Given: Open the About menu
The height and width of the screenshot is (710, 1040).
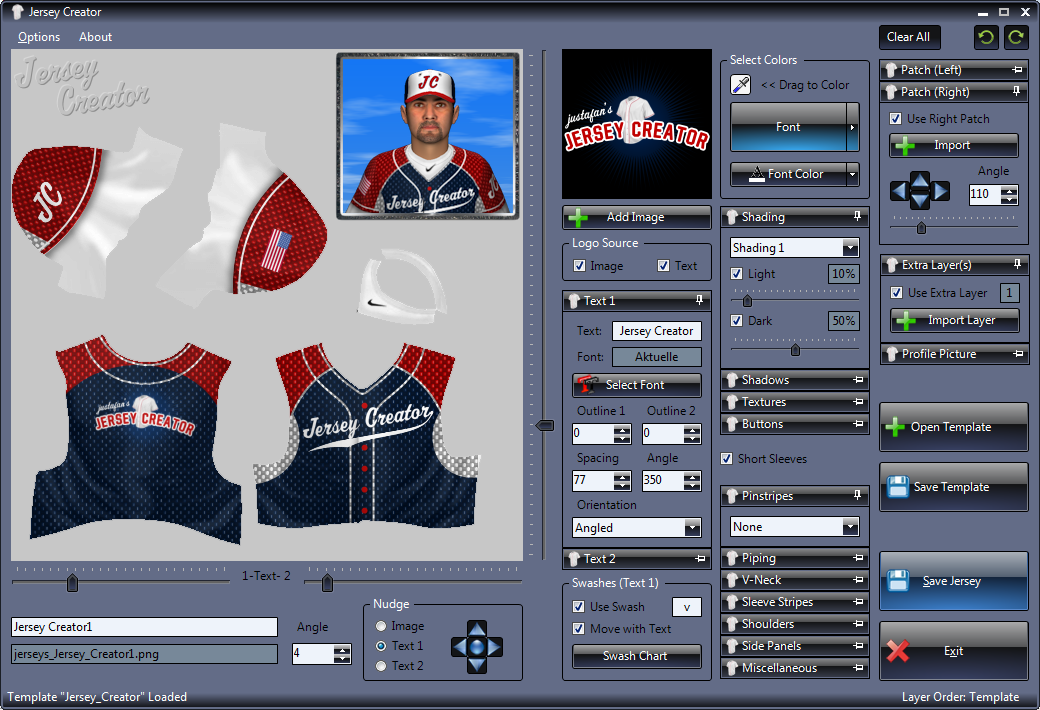Looking at the screenshot, I should click(96, 37).
